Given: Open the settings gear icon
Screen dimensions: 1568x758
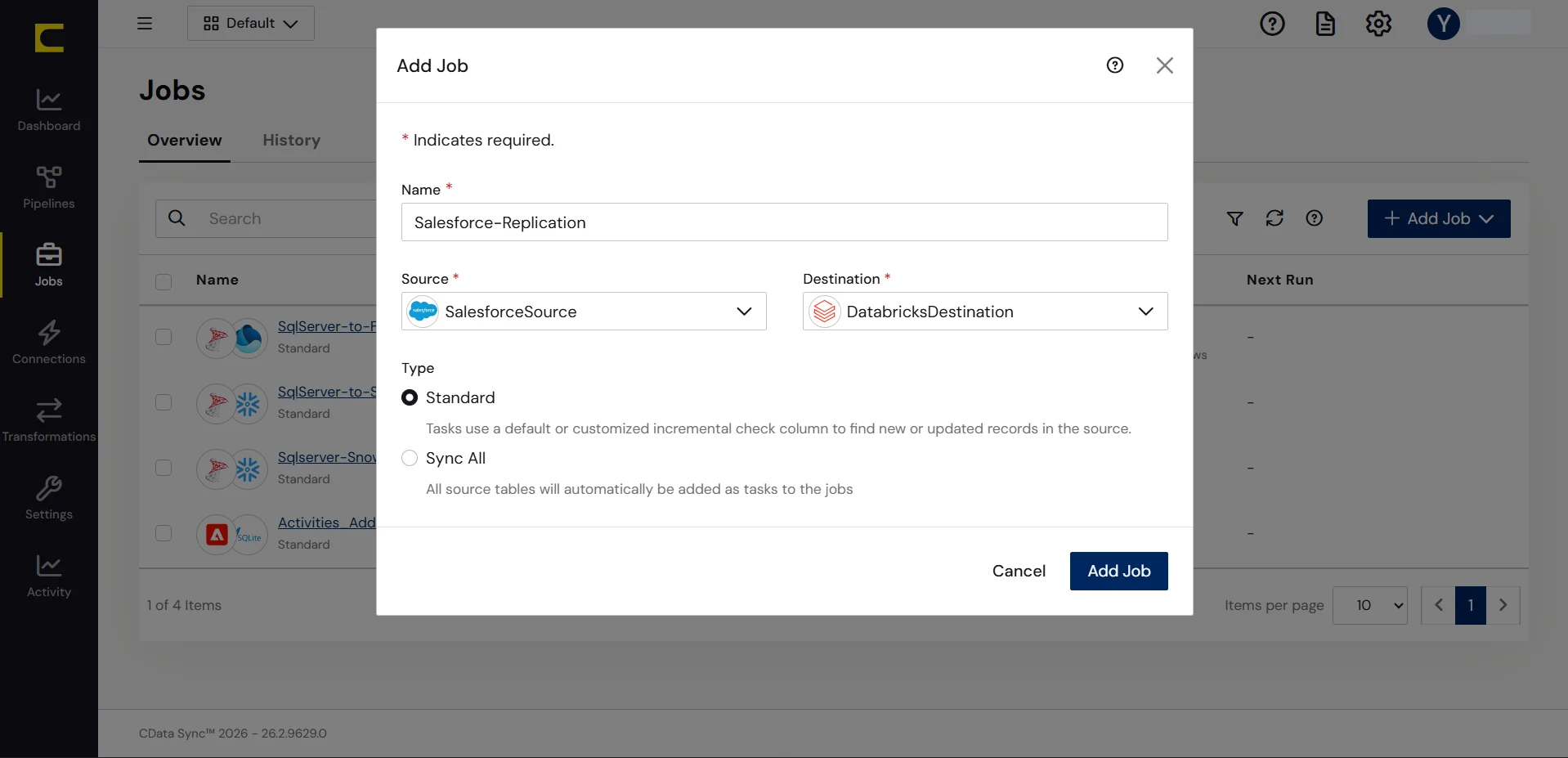Looking at the screenshot, I should coord(1378,24).
